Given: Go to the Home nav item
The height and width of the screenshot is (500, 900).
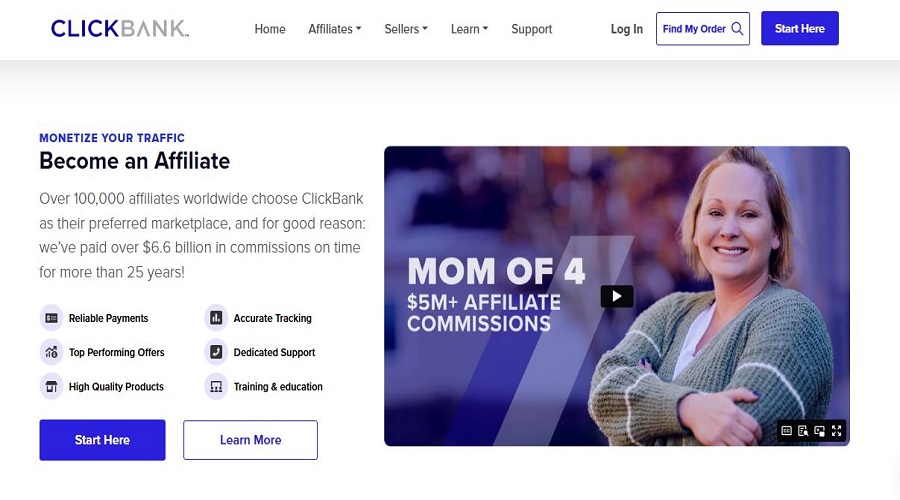Looking at the screenshot, I should pyautogui.click(x=270, y=29).
